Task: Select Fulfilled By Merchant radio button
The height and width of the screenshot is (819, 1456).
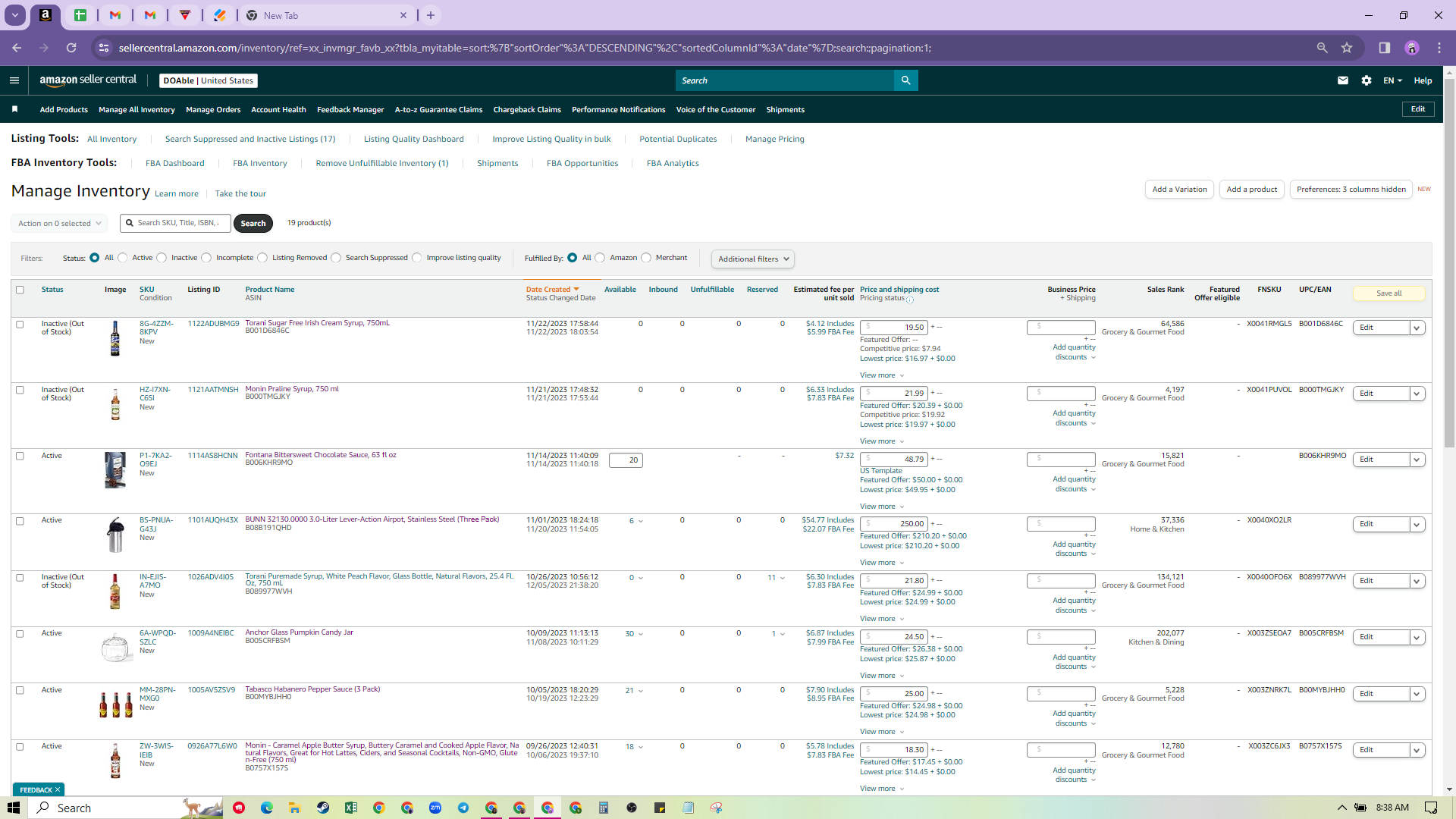Action: coord(646,258)
